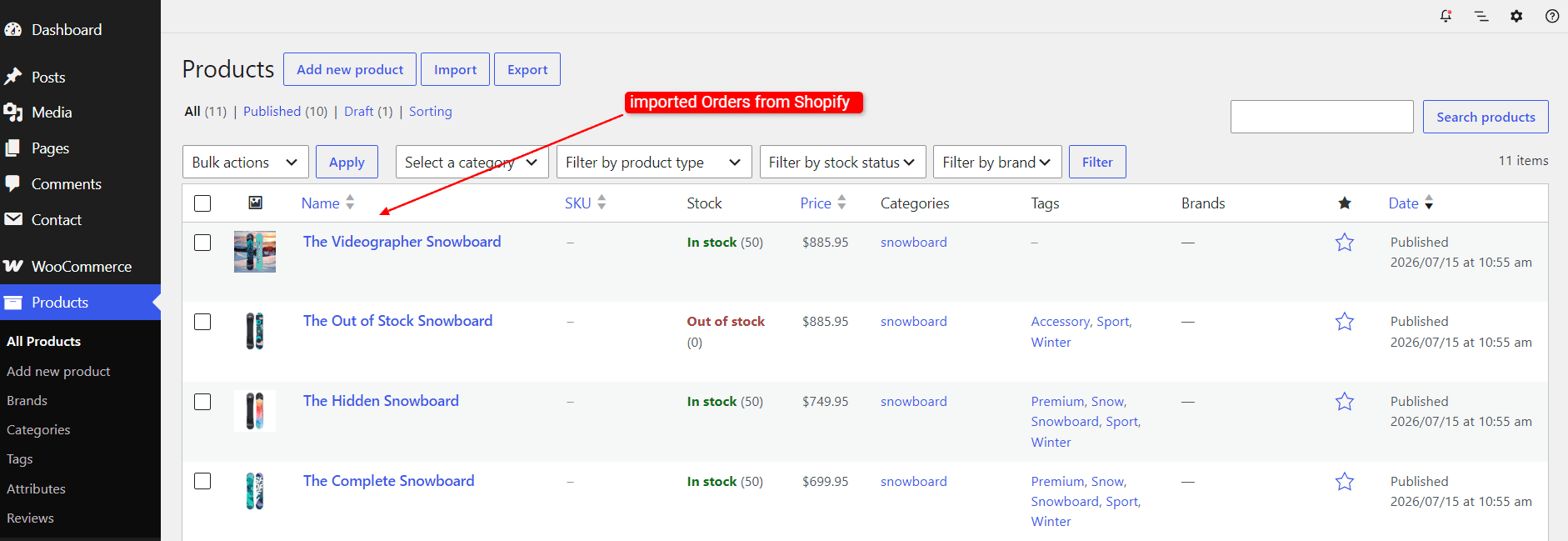Open The Hidden Snowboard product link

click(381, 401)
